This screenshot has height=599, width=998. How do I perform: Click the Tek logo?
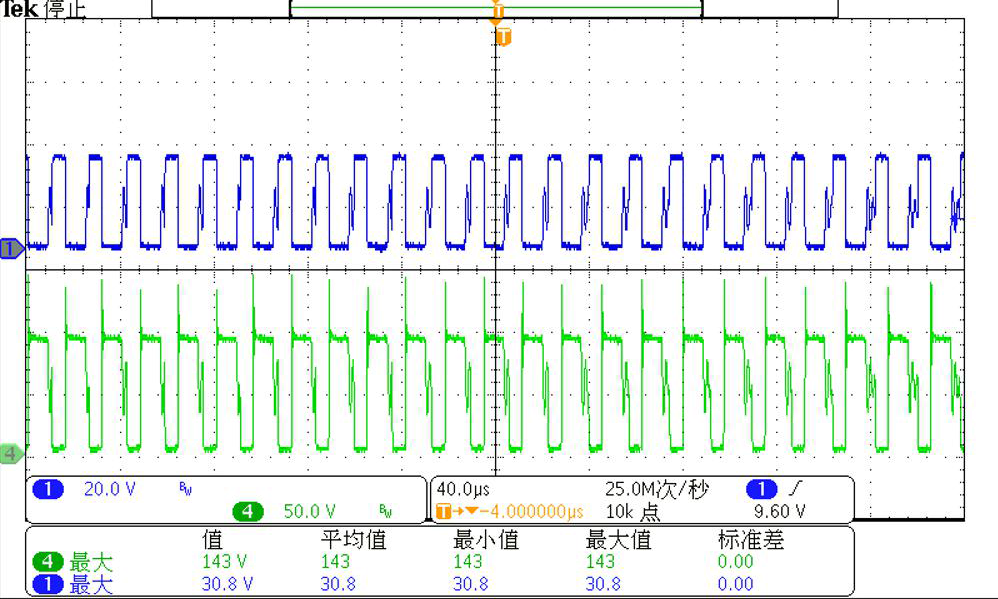20,10
